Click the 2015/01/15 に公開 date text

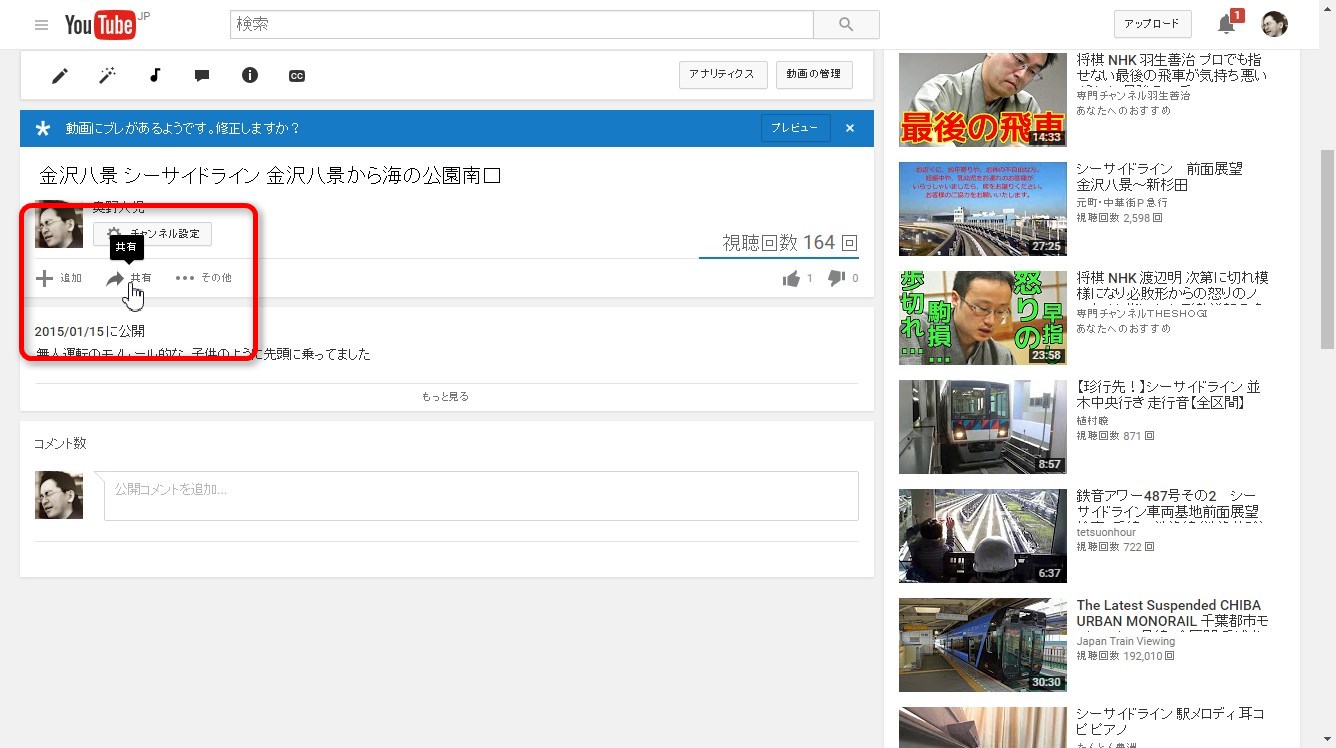point(90,331)
